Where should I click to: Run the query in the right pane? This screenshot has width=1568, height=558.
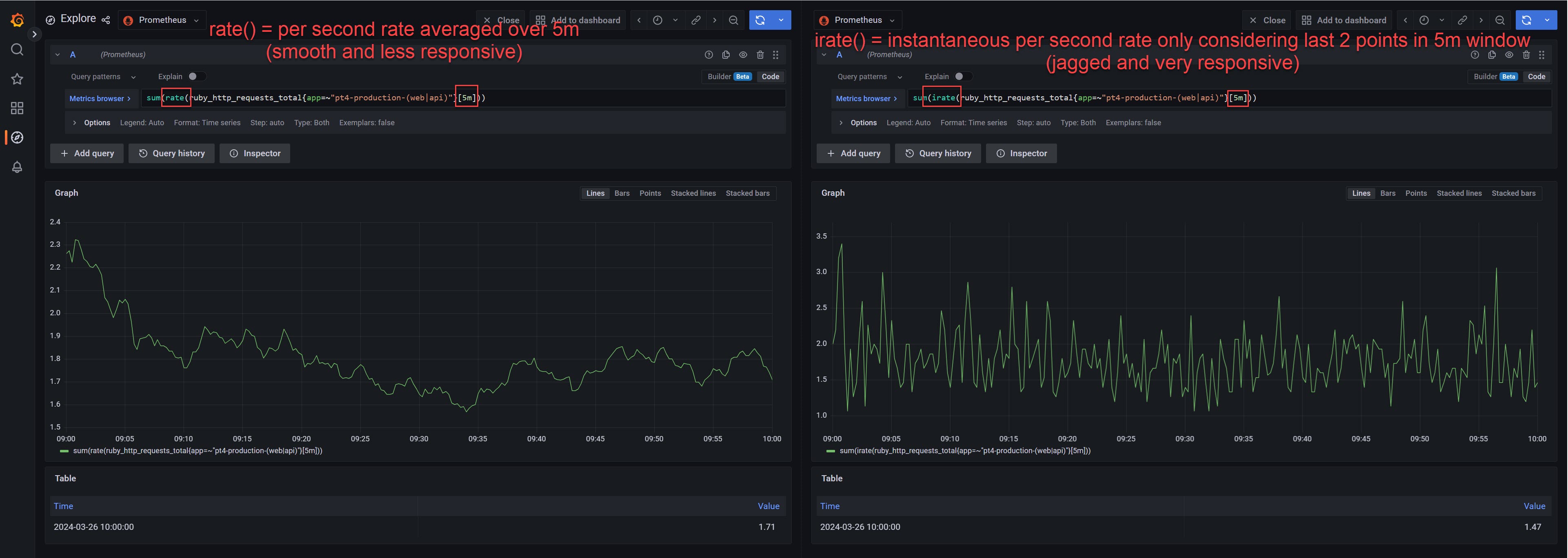pos(1527,20)
